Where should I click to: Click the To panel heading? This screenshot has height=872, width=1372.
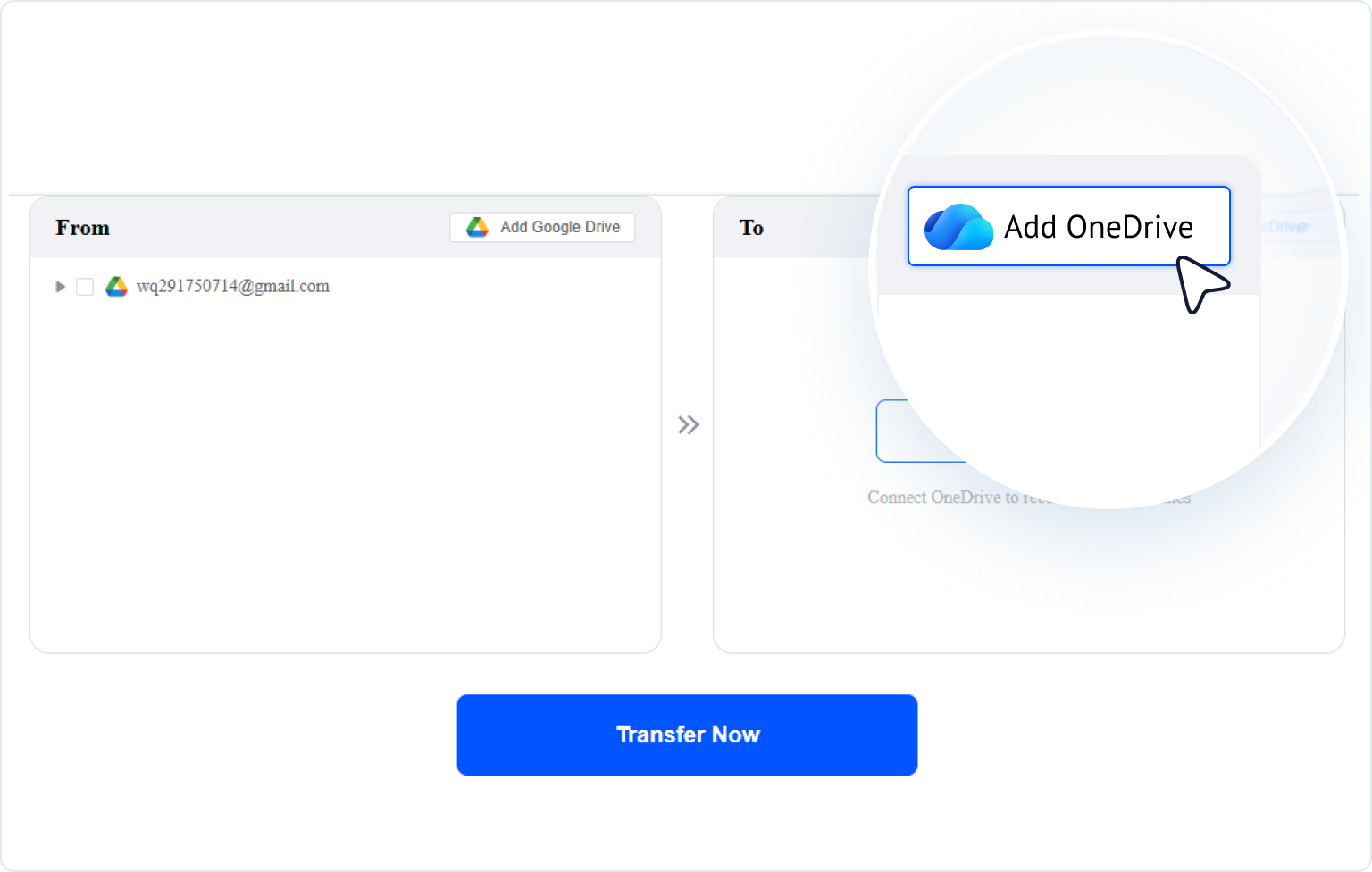coord(751,228)
